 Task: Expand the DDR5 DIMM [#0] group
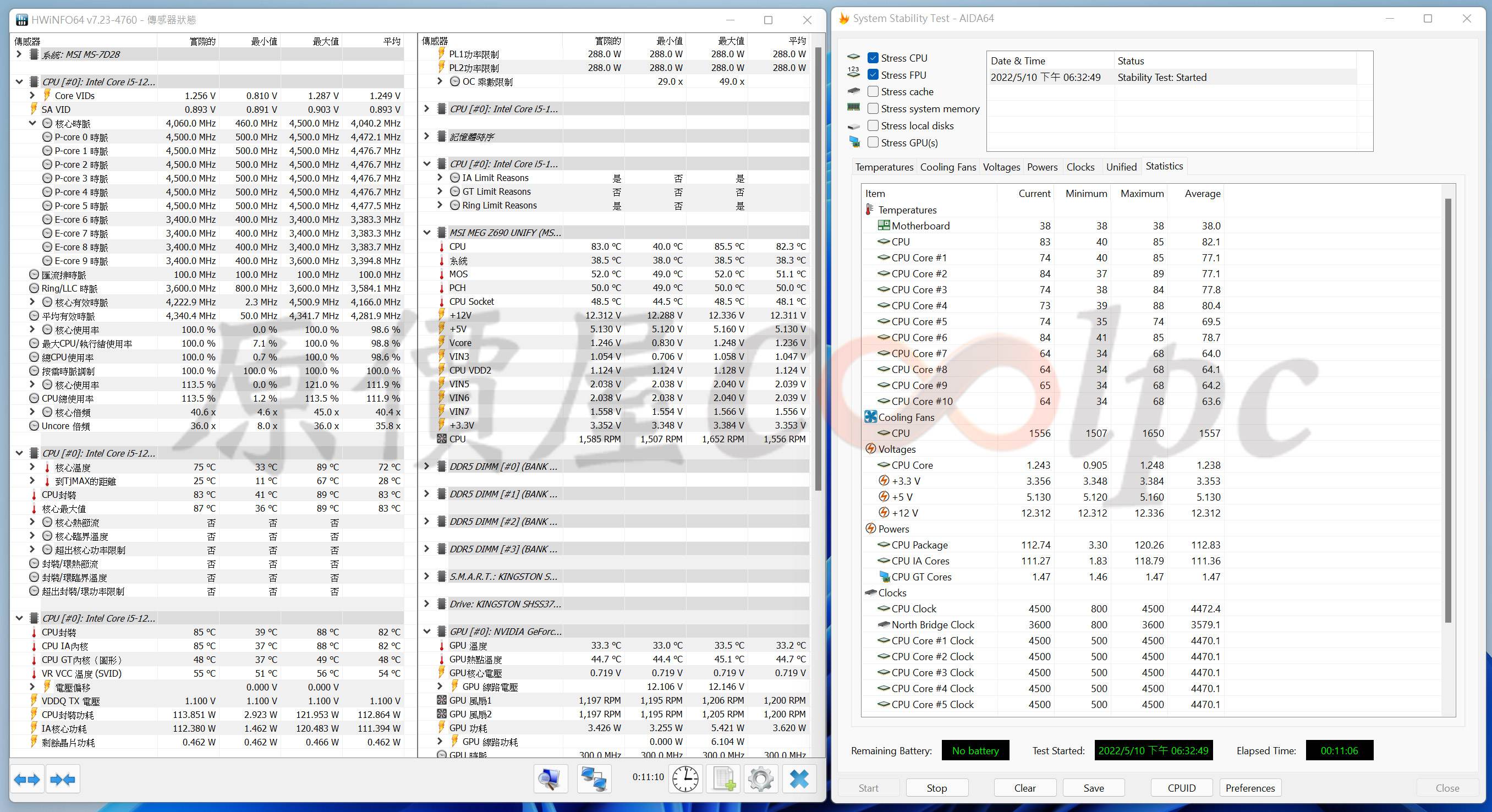(427, 466)
